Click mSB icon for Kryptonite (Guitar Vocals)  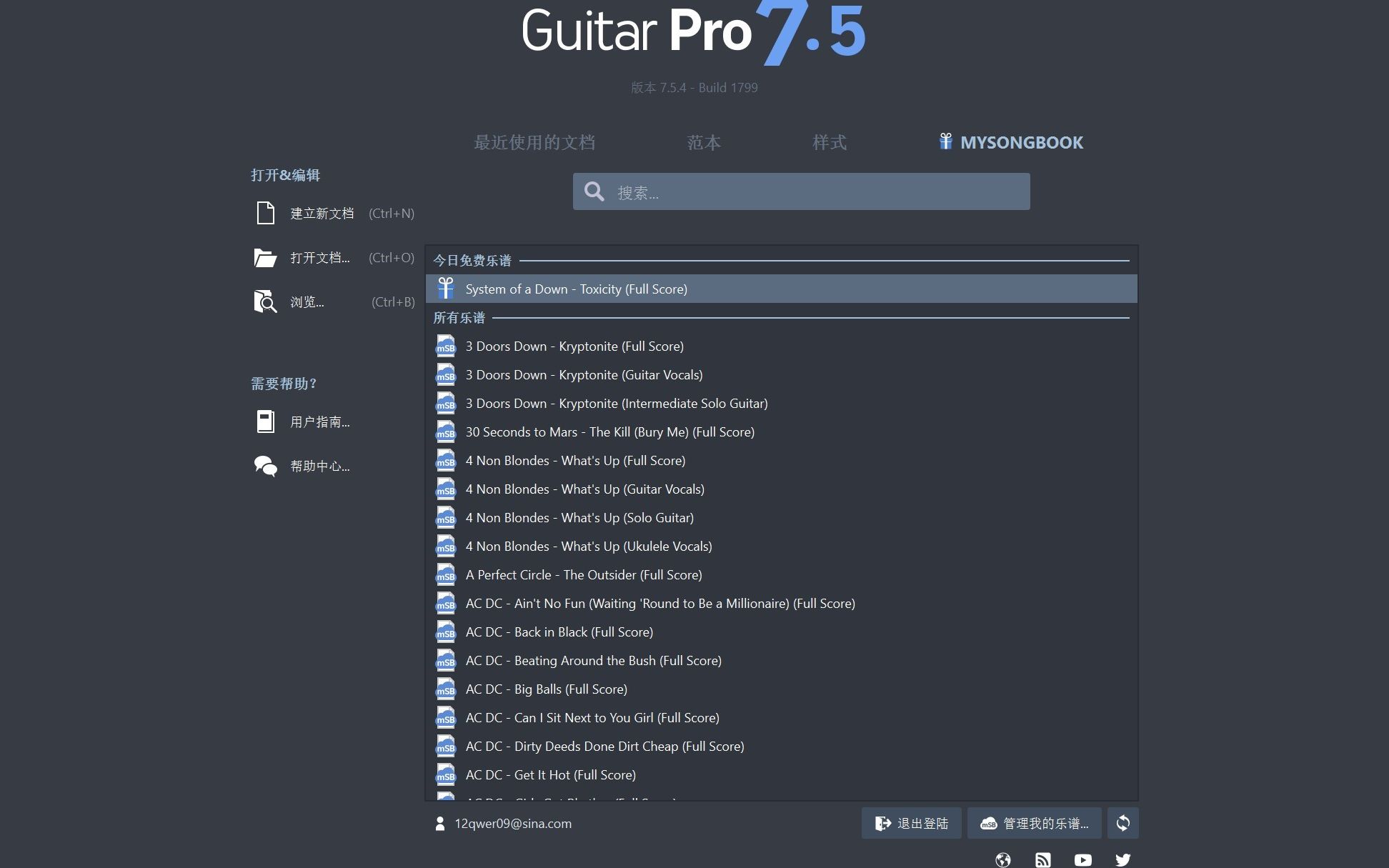(446, 374)
